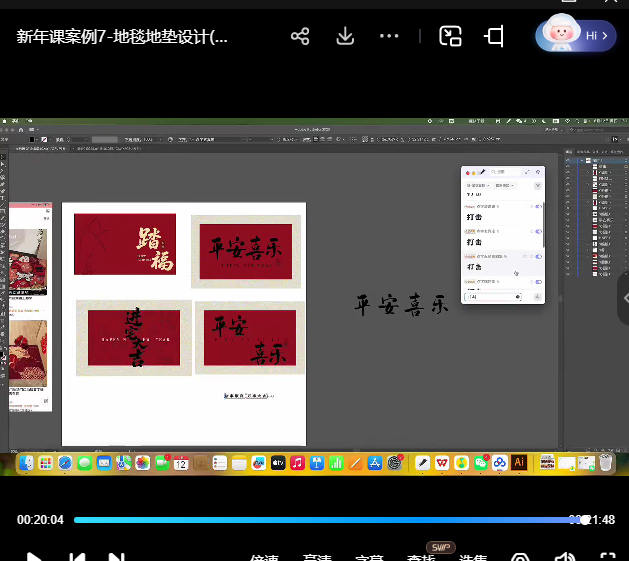This screenshot has height=561, width=629.
Task: Toggle the third font's activation switch
Action: pos(538,257)
